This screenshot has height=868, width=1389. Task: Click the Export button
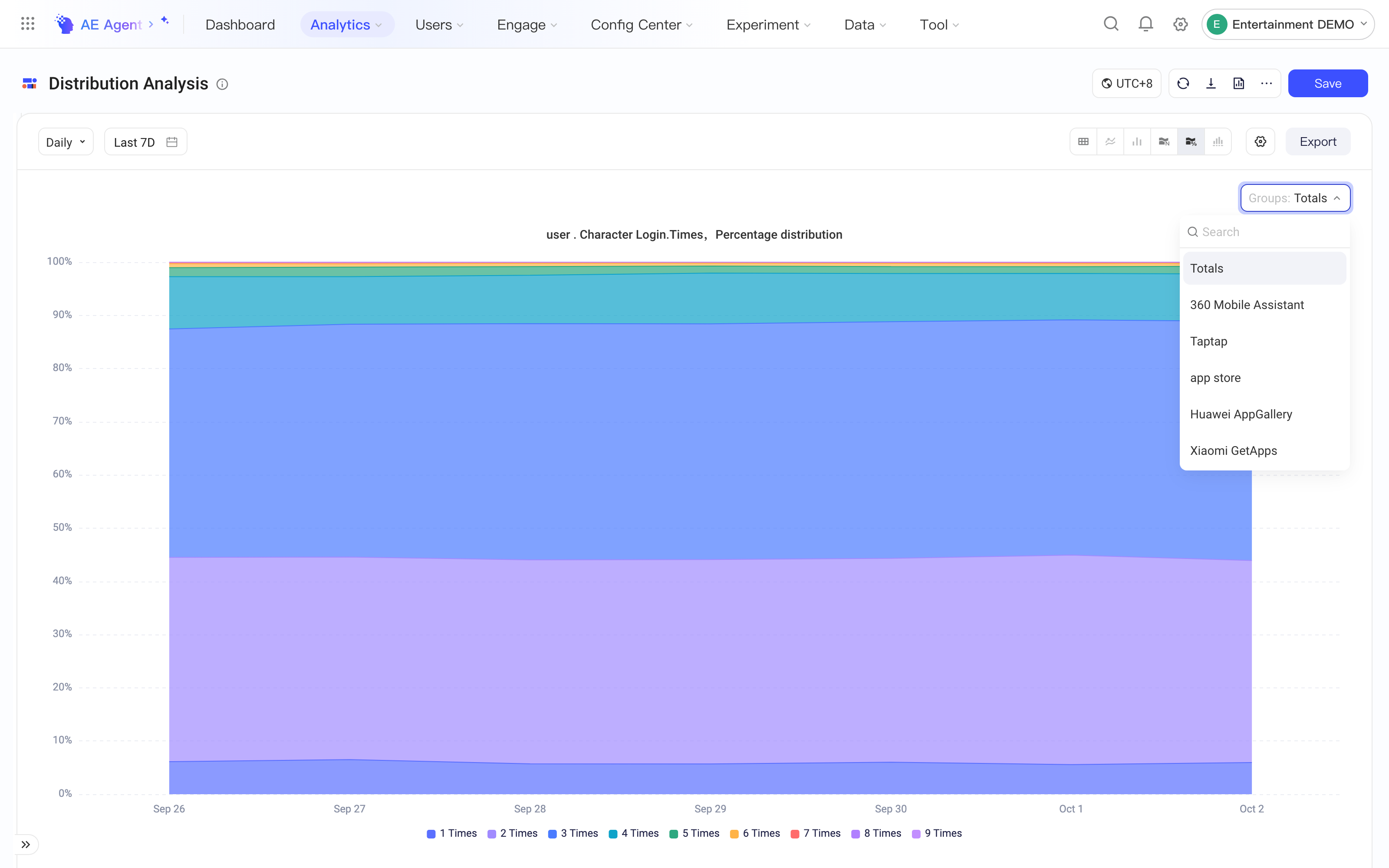(1318, 142)
